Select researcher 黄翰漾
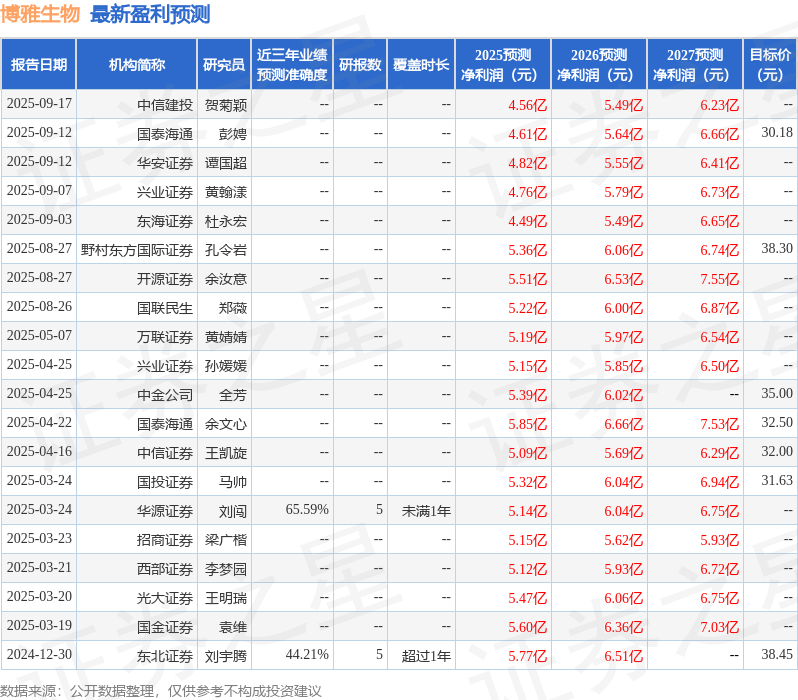 click(226, 192)
